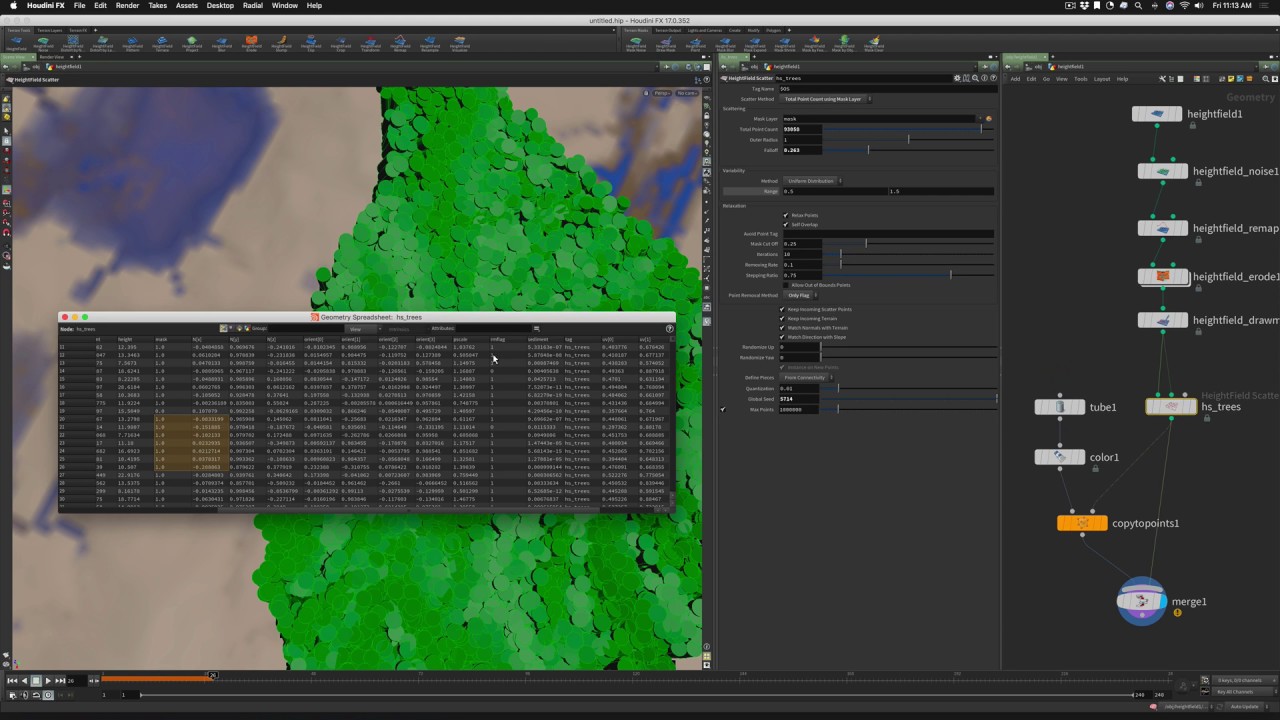Select the HeightField Noise shelf tool

(43, 43)
